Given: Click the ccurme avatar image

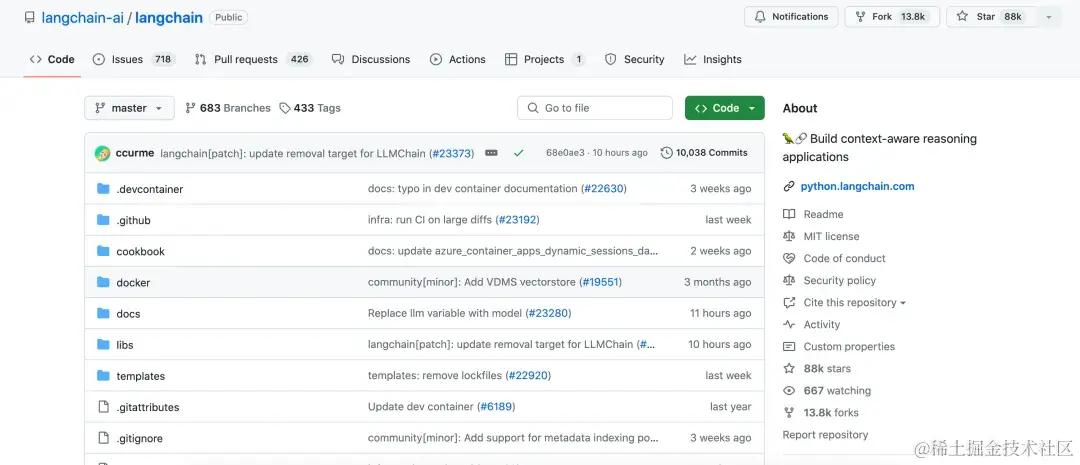Looking at the screenshot, I should coord(103,153).
